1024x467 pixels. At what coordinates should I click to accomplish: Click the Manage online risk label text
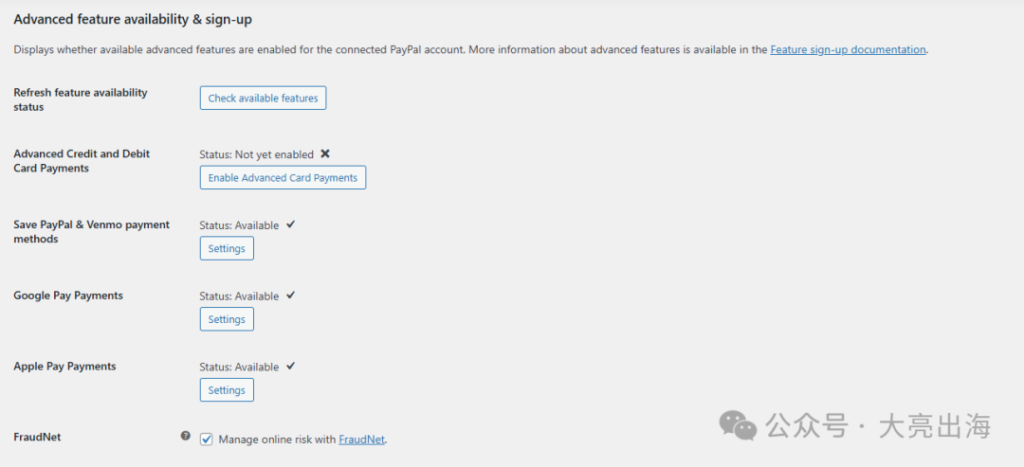277,440
